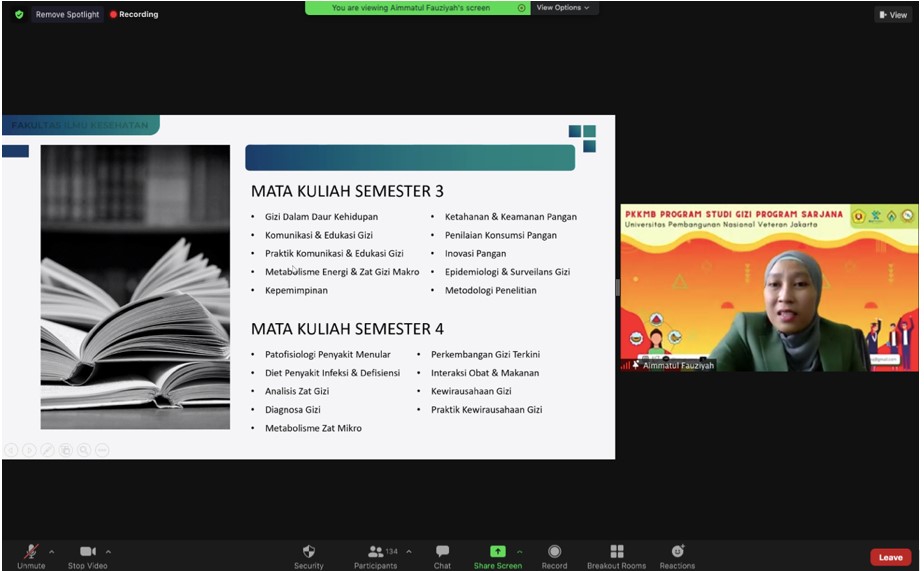The width and height of the screenshot is (924, 571).
Task: Select Aimmatul Fauziyah's video thumbnail
Action: click(x=768, y=288)
